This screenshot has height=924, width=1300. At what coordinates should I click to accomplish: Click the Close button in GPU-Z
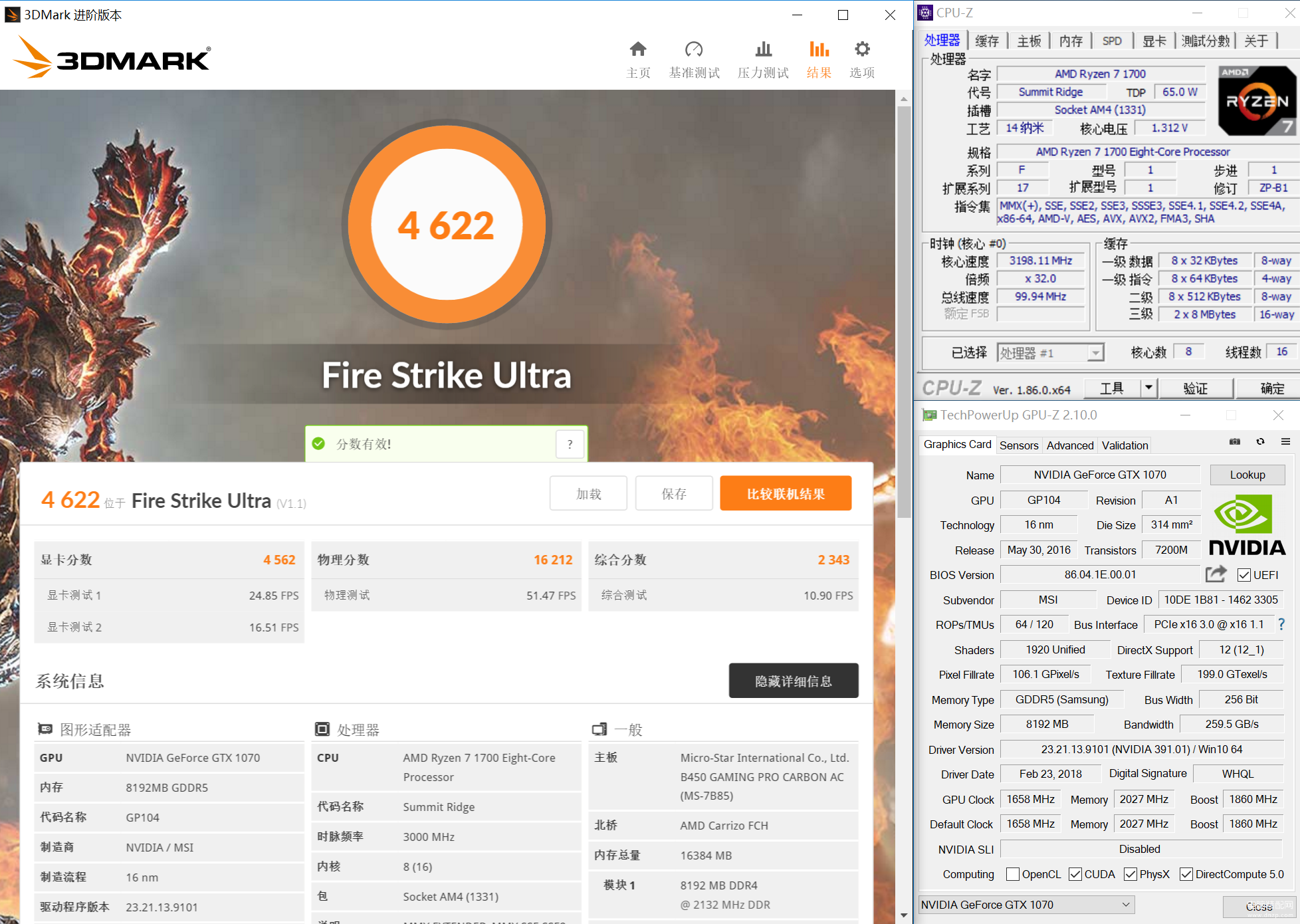point(1259,906)
